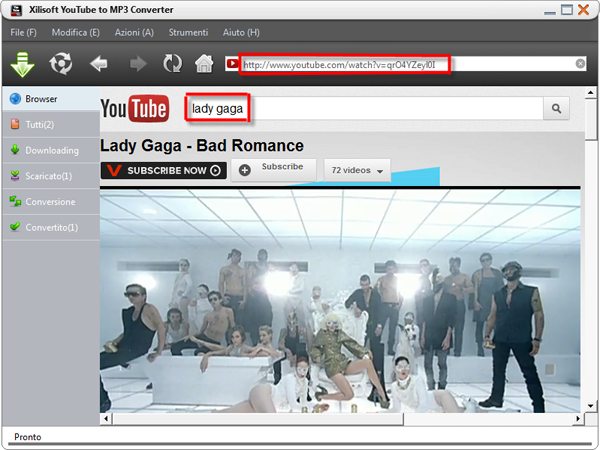Open the Modifica (E) menu
The height and width of the screenshot is (450, 600).
click(76, 33)
